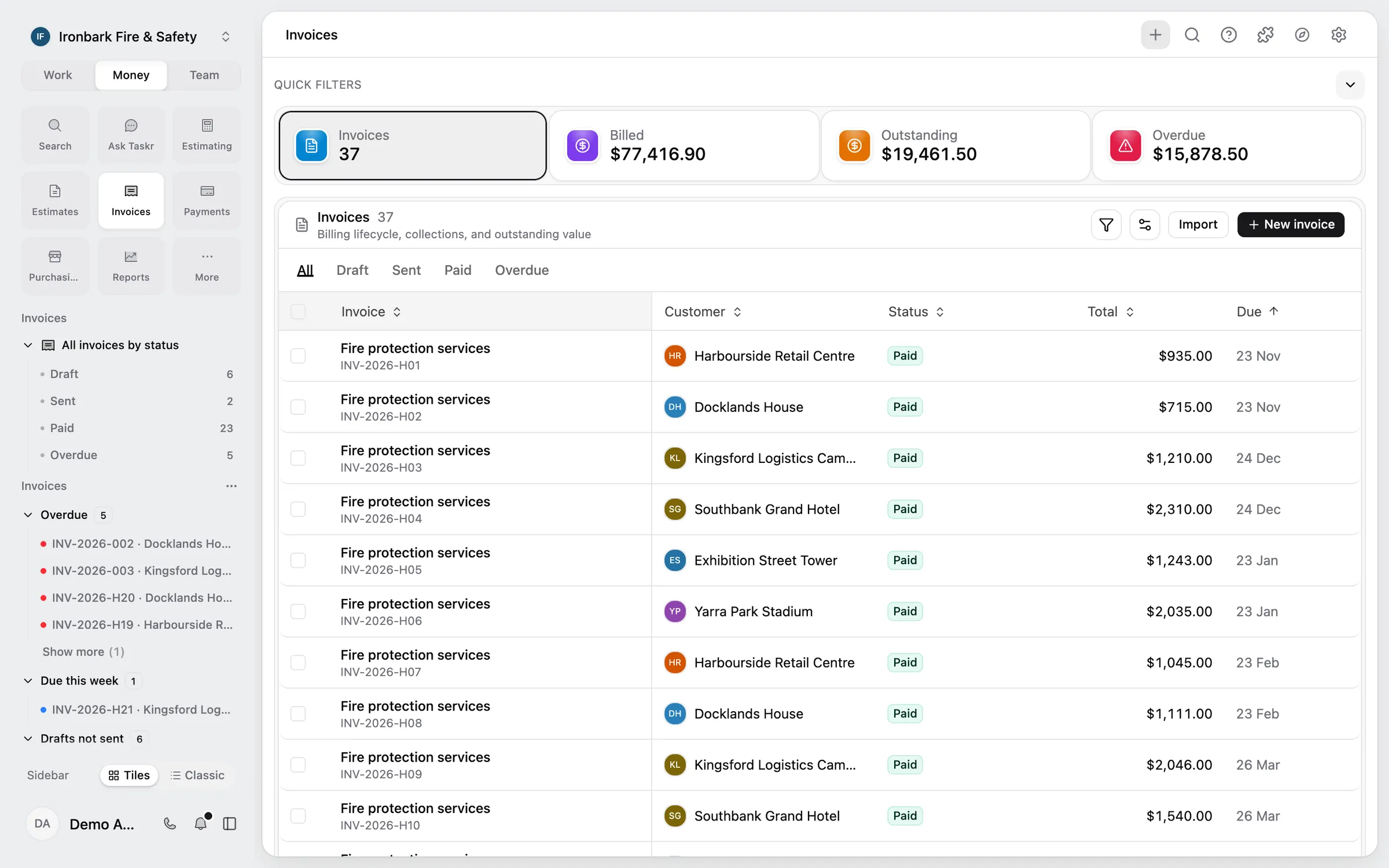Viewport: 1389px width, 868px height.
Task: Open the Search tile in sidebar
Action: [55, 135]
